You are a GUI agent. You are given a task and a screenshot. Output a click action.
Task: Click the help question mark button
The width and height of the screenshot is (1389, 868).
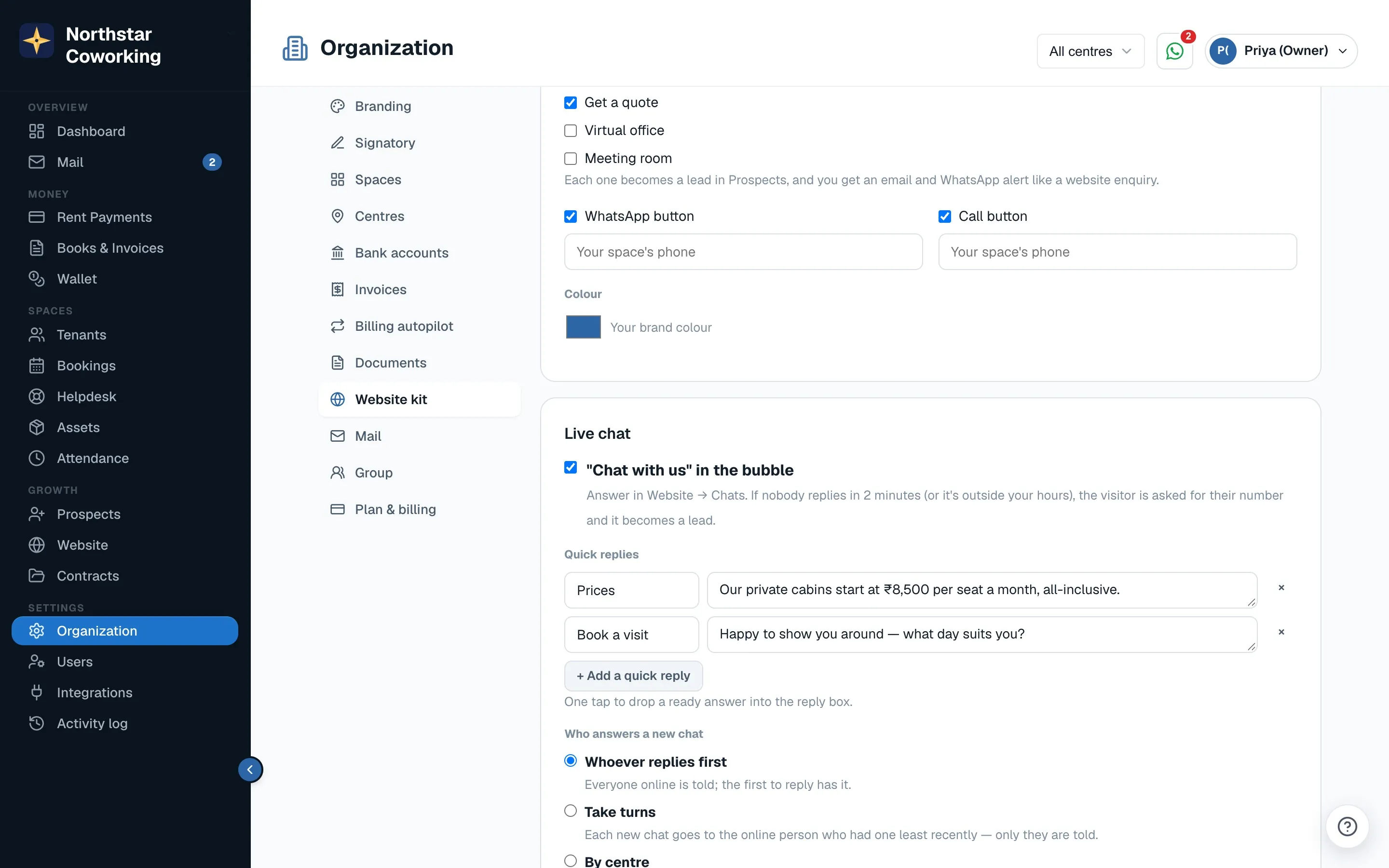pyautogui.click(x=1347, y=826)
